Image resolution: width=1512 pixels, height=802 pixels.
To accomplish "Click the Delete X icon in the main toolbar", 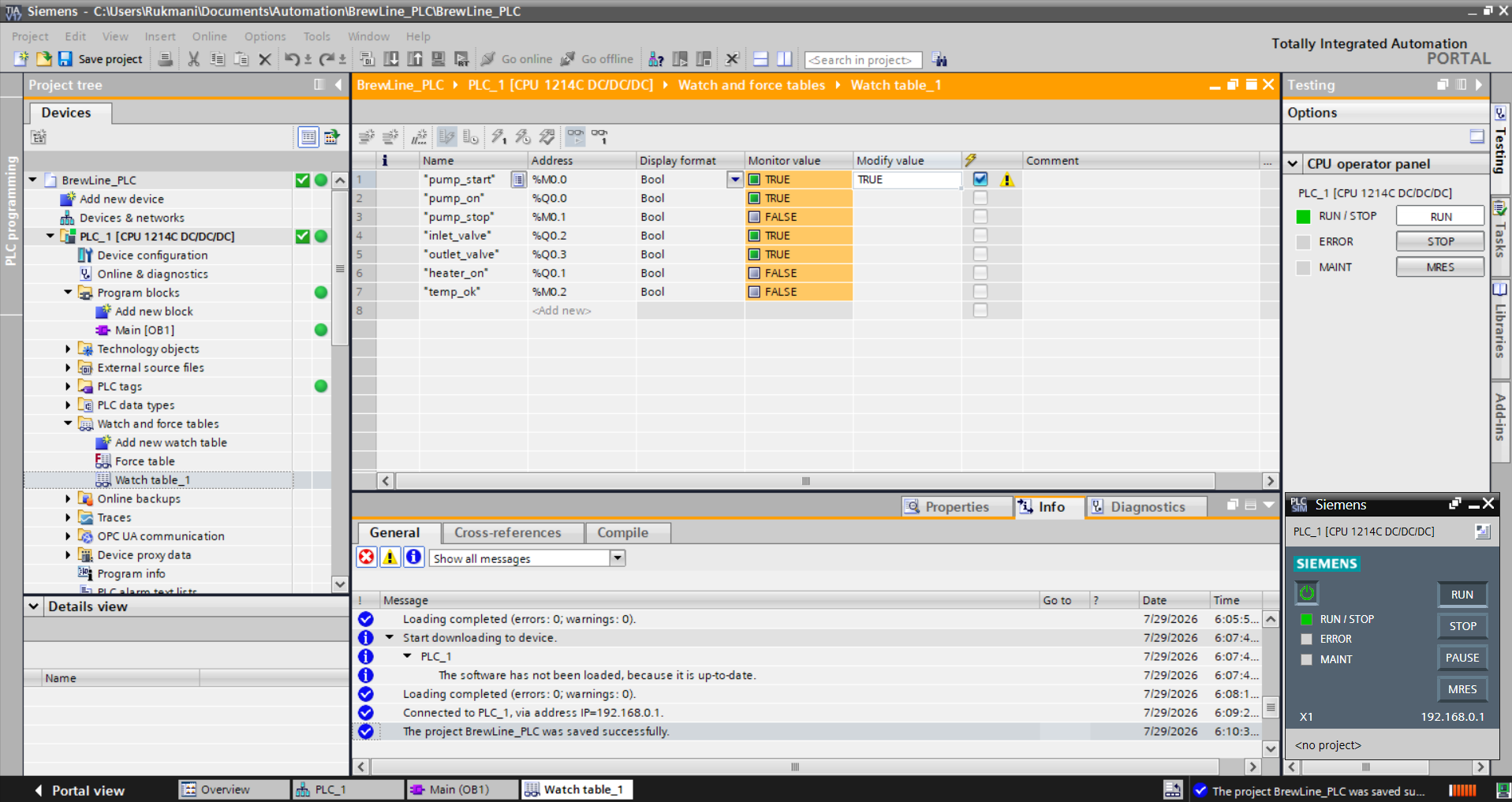I will (x=265, y=59).
